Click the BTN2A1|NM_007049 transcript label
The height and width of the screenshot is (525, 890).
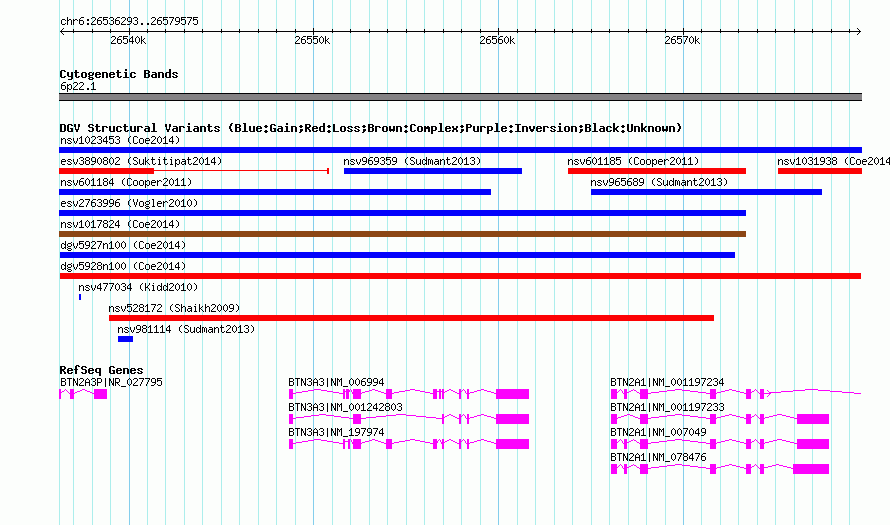pyautogui.click(x=658, y=432)
